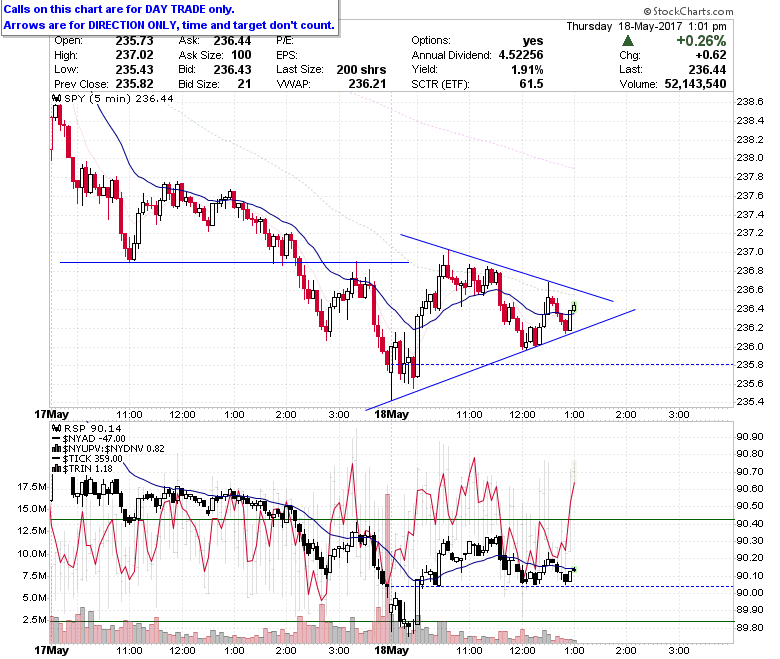Click the 235.4 price axis label
This screenshot has width=780, height=659.
tap(750, 402)
